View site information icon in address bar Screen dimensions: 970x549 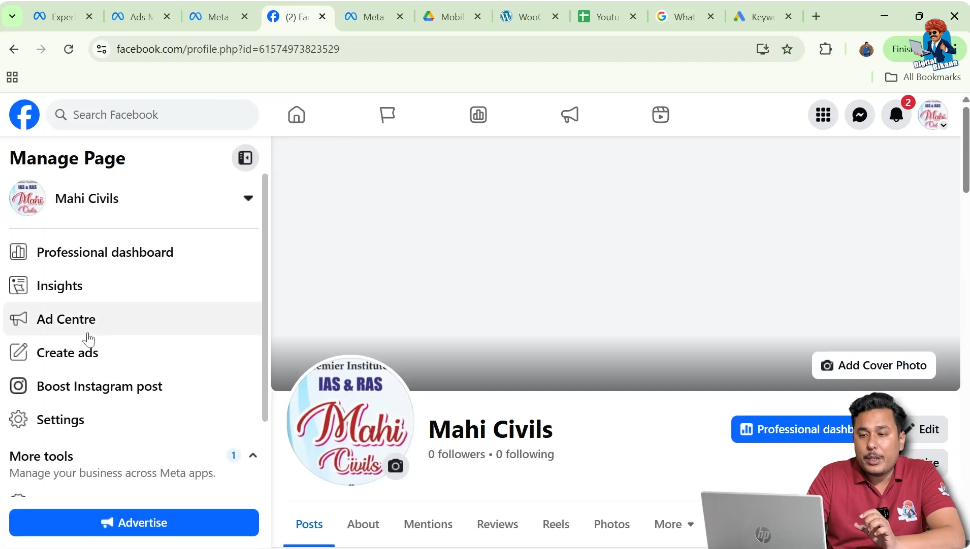point(101,49)
